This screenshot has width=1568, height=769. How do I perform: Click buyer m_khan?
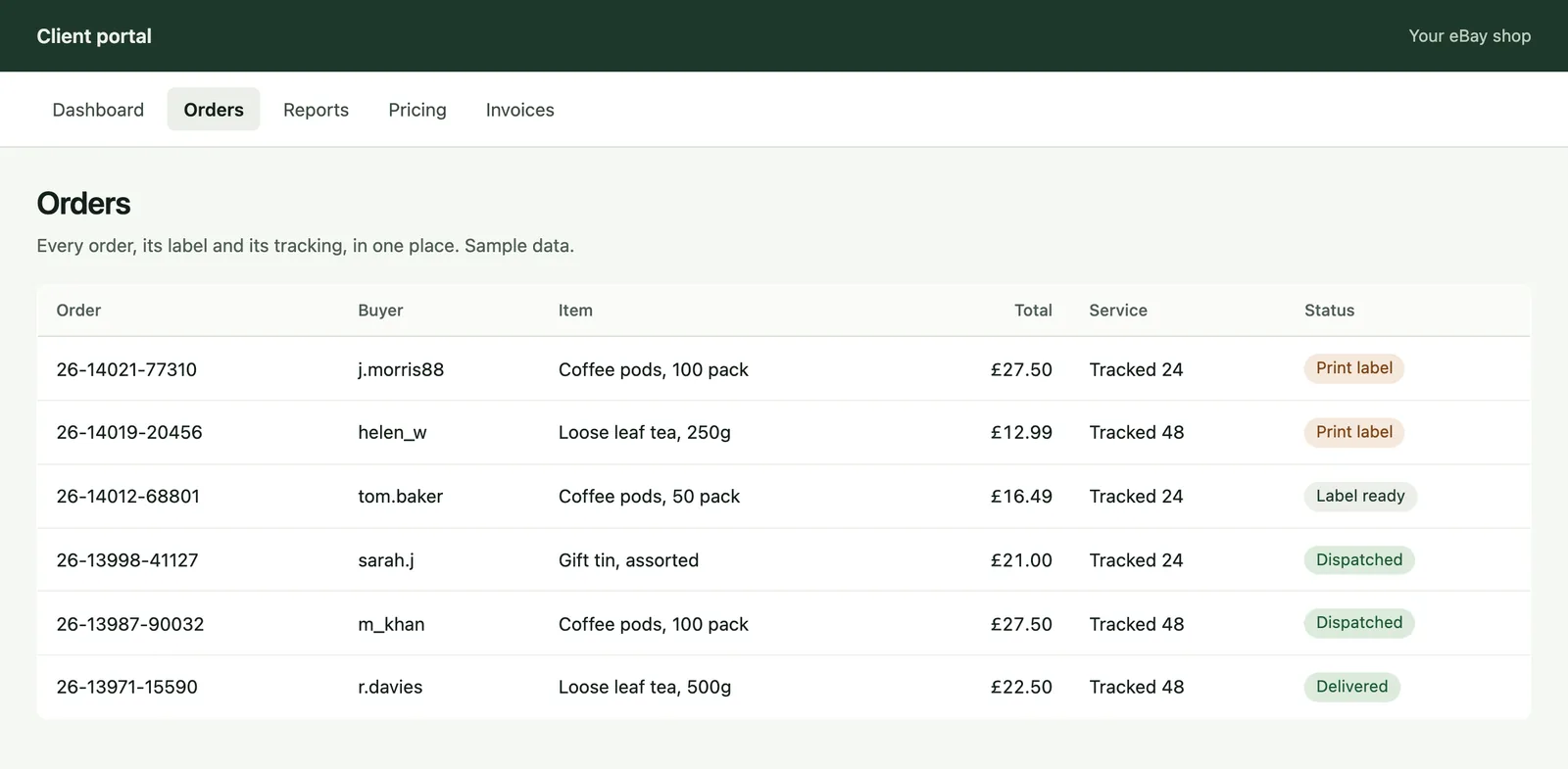(391, 624)
